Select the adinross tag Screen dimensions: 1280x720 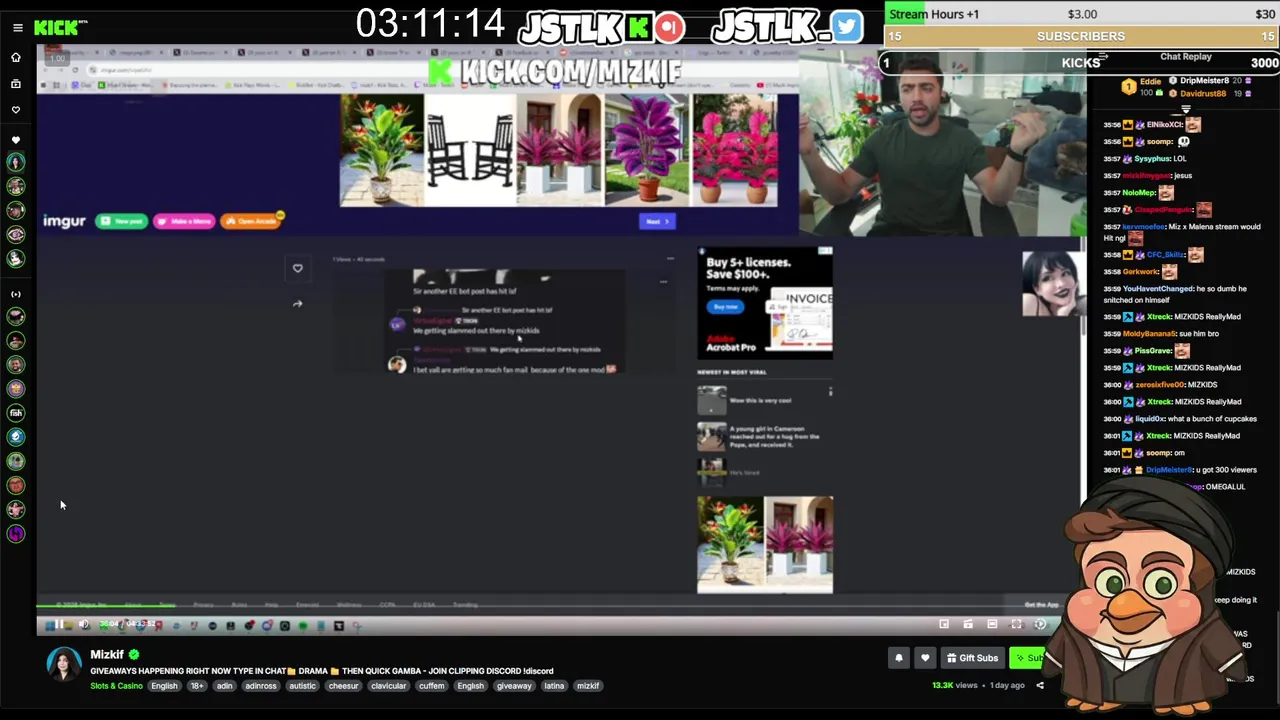[x=261, y=686]
